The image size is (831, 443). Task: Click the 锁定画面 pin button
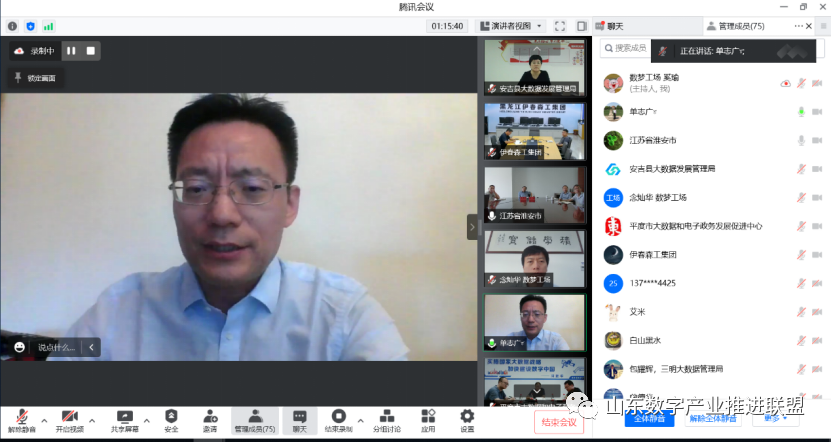(35, 77)
